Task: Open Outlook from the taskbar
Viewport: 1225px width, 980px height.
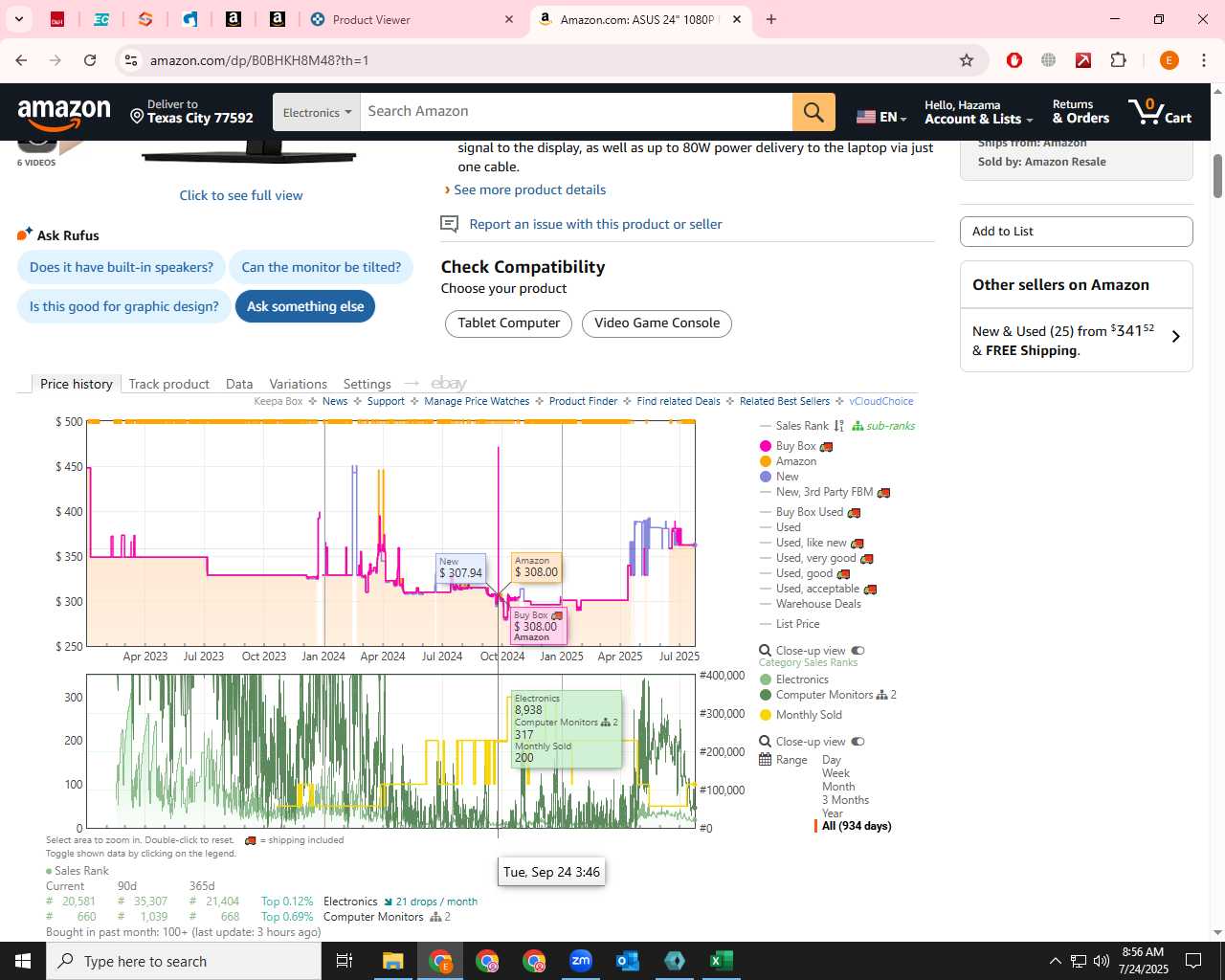Action: point(628,961)
